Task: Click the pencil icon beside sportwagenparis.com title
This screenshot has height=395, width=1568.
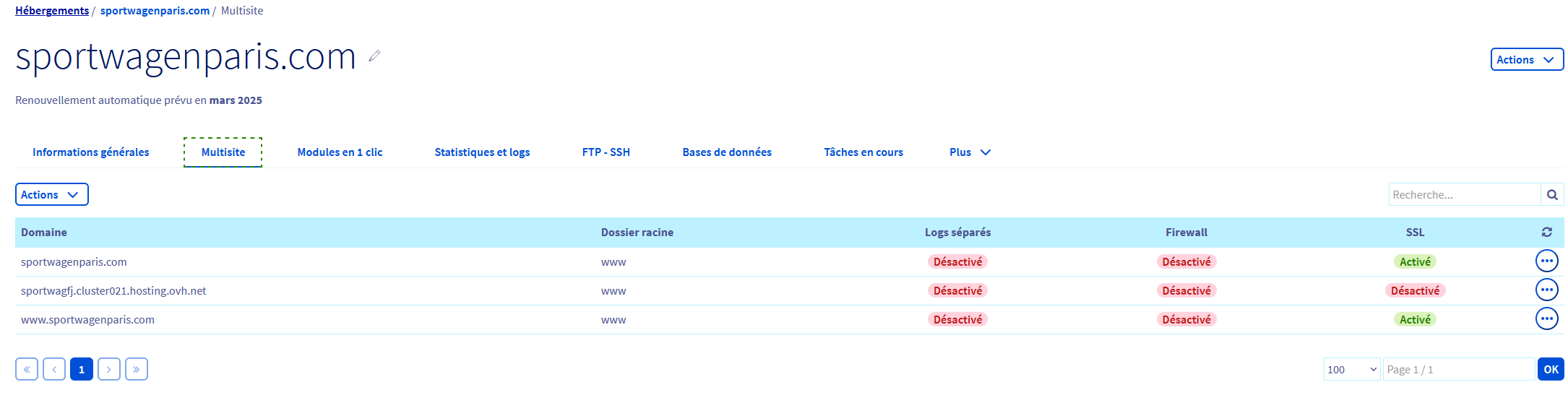Action: [x=374, y=56]
